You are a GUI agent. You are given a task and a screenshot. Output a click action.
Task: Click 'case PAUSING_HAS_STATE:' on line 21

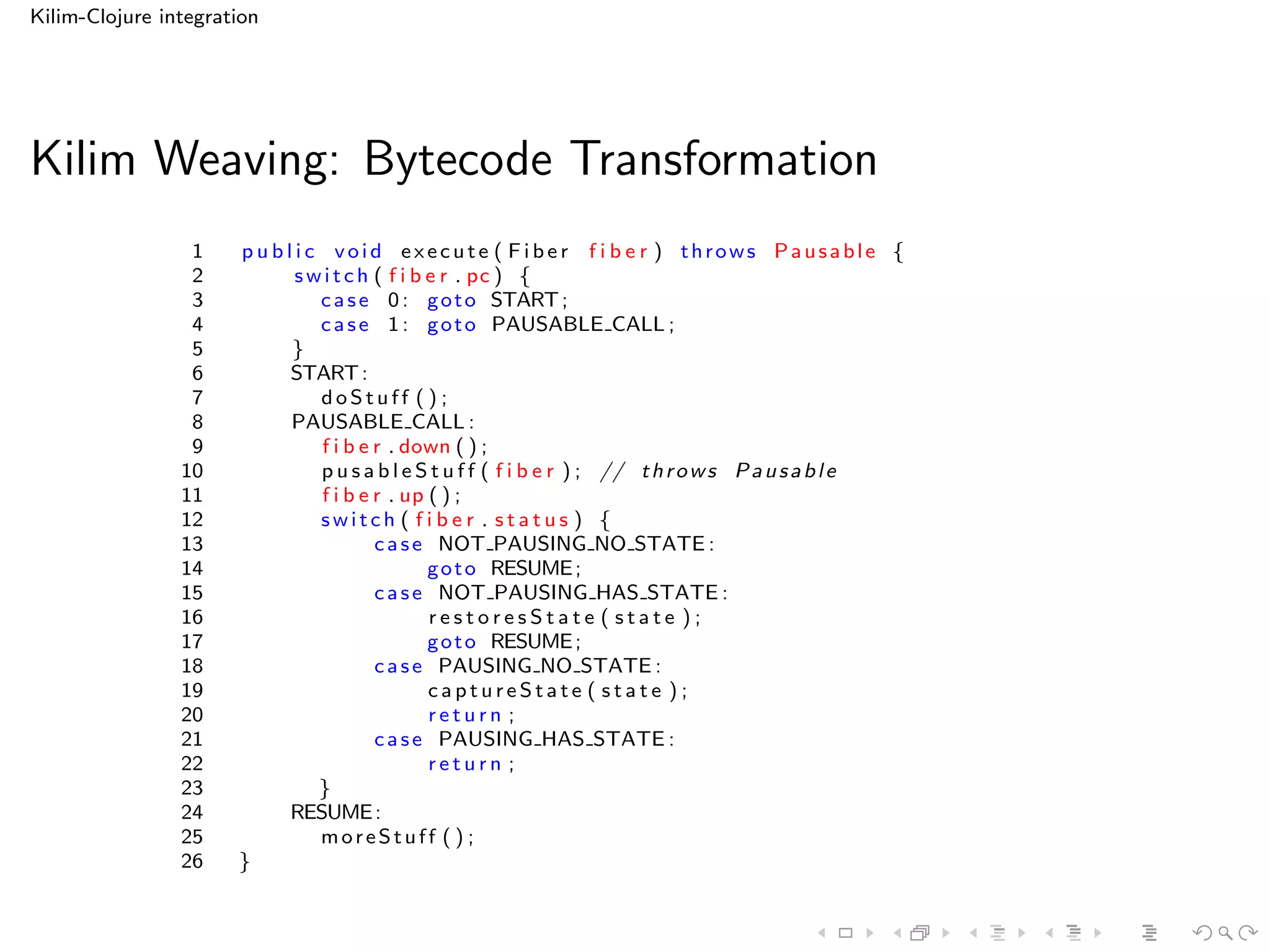click(x=525, y=739)
